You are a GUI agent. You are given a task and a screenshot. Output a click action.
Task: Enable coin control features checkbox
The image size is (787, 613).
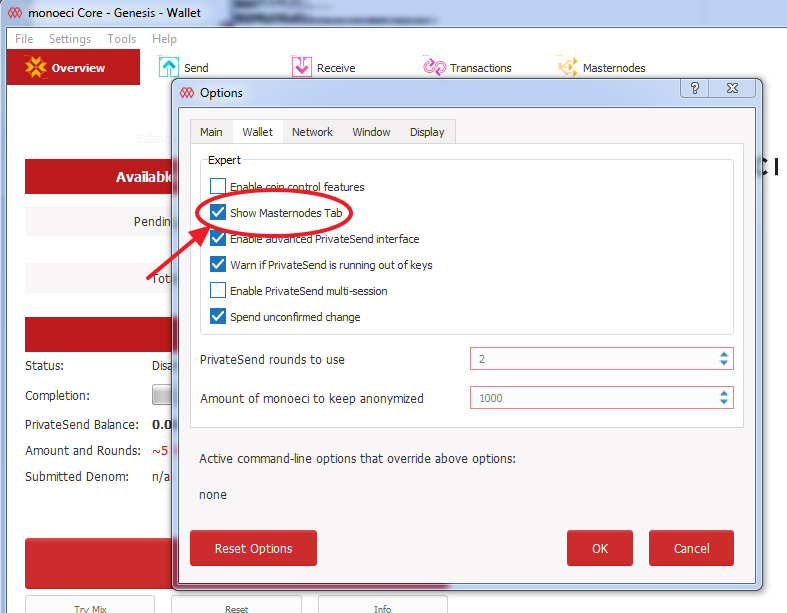[x=218, y=186]
